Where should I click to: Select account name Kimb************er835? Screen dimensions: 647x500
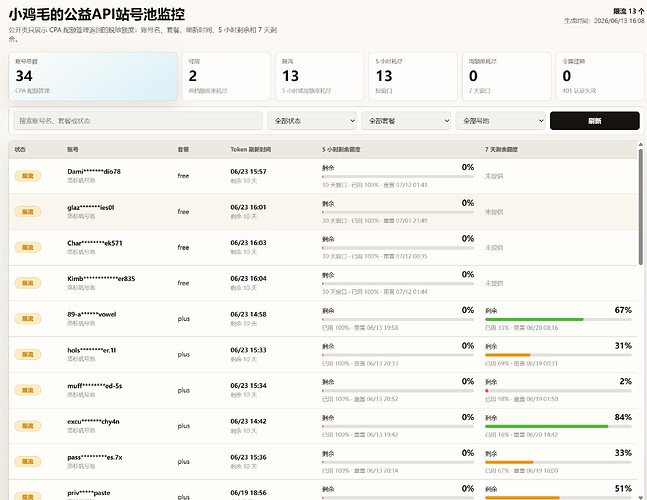[x=101, y=278]
